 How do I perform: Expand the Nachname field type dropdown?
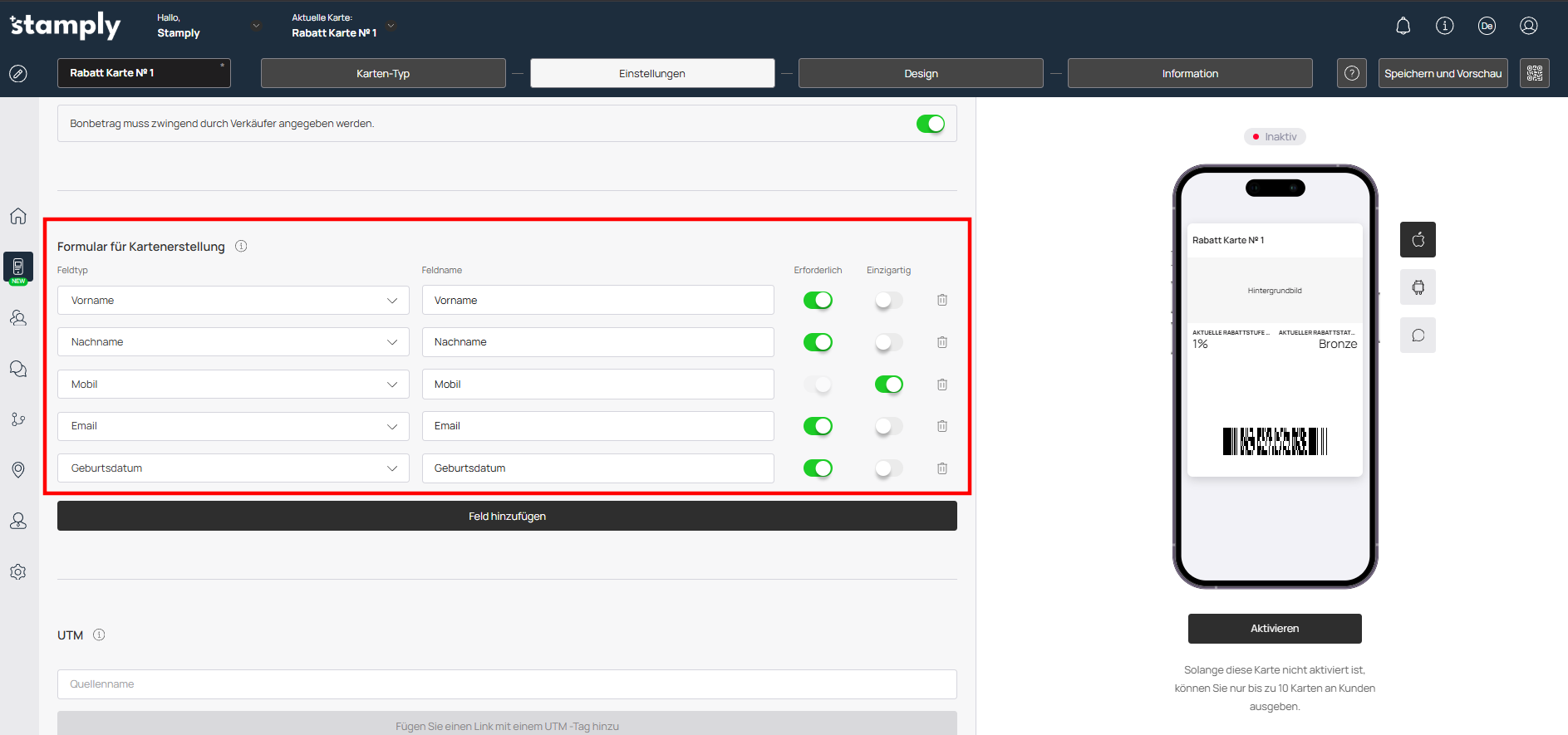pyautogui.click(x=233, y=342)
